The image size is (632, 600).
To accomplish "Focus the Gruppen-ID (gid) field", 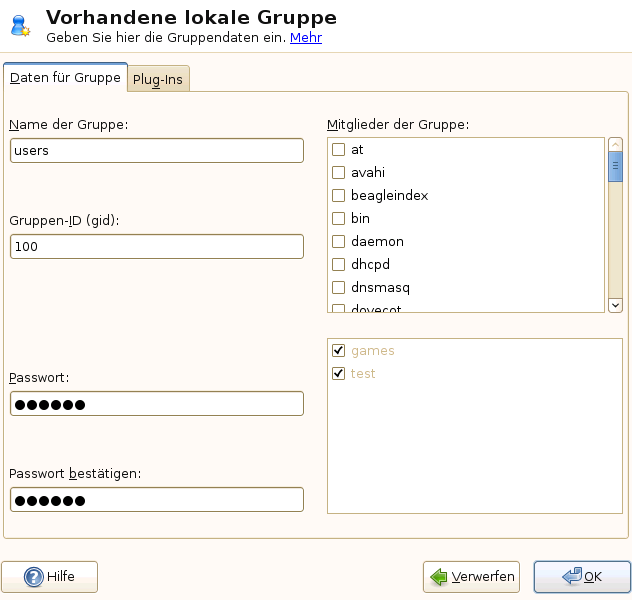I will (x=156, y=246).
